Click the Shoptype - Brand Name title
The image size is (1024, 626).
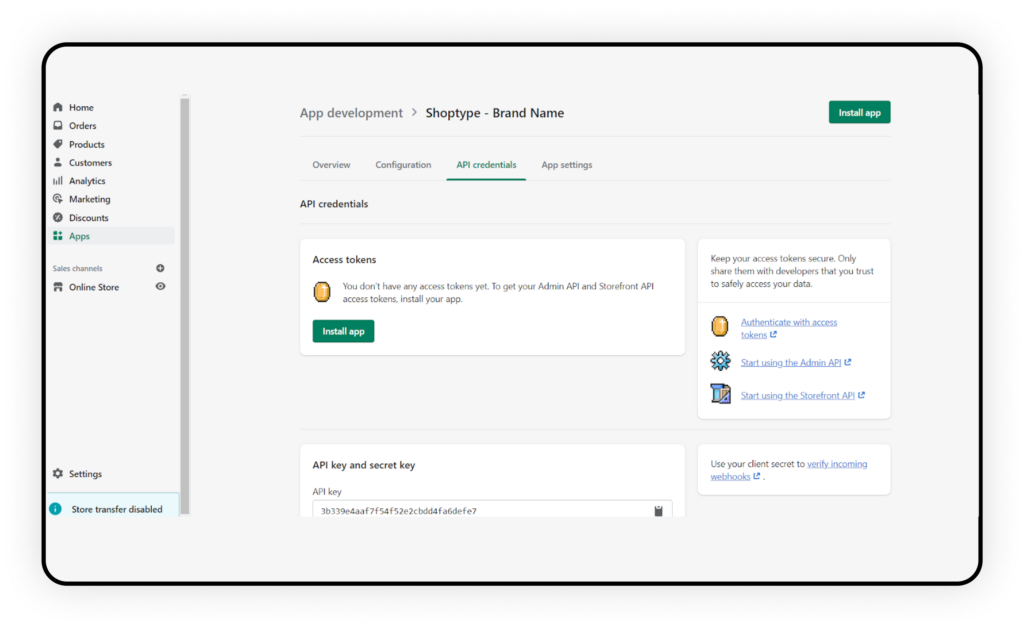494,112
